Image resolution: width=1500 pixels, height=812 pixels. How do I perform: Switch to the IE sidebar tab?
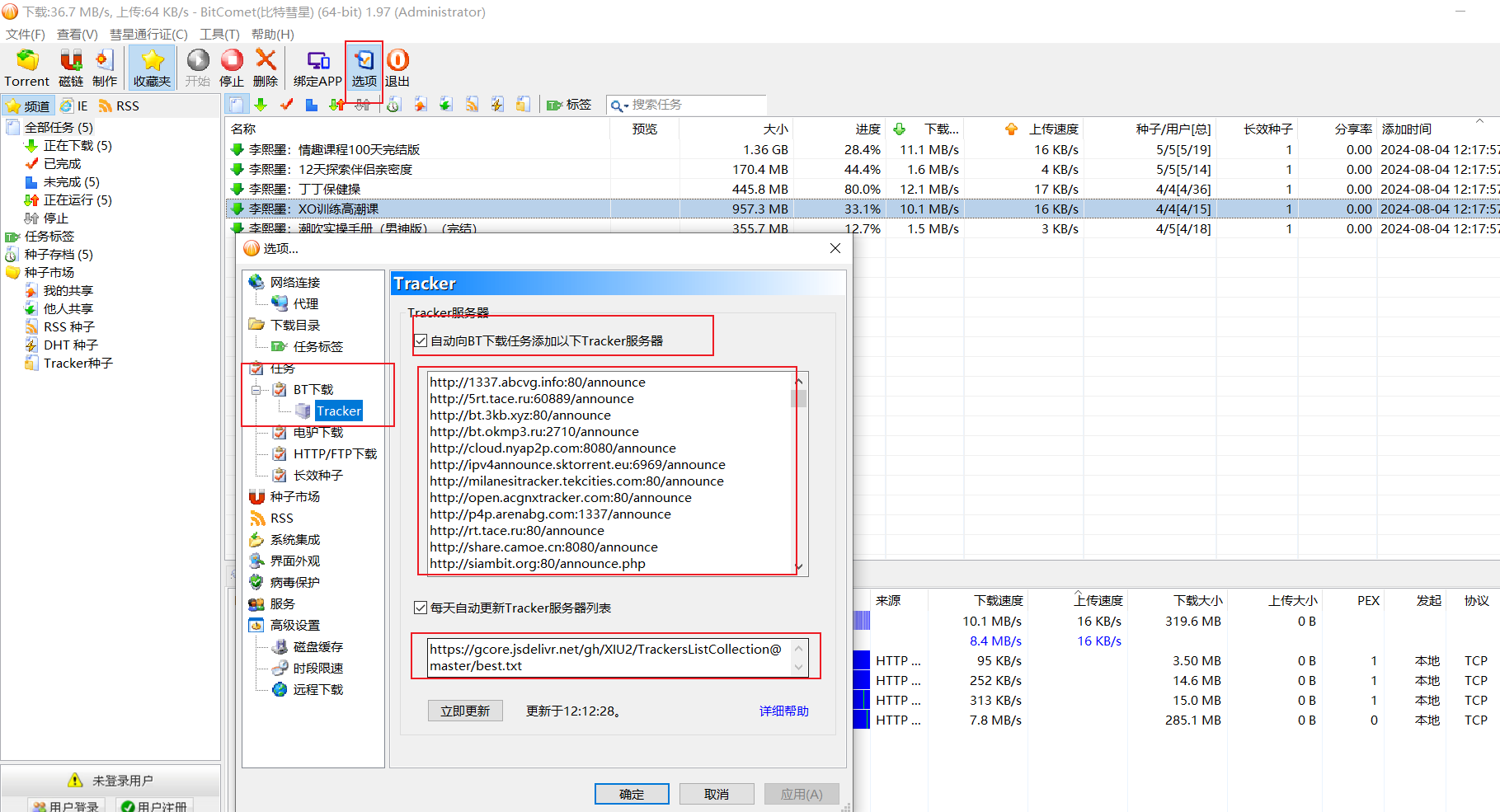pos(74,106)
